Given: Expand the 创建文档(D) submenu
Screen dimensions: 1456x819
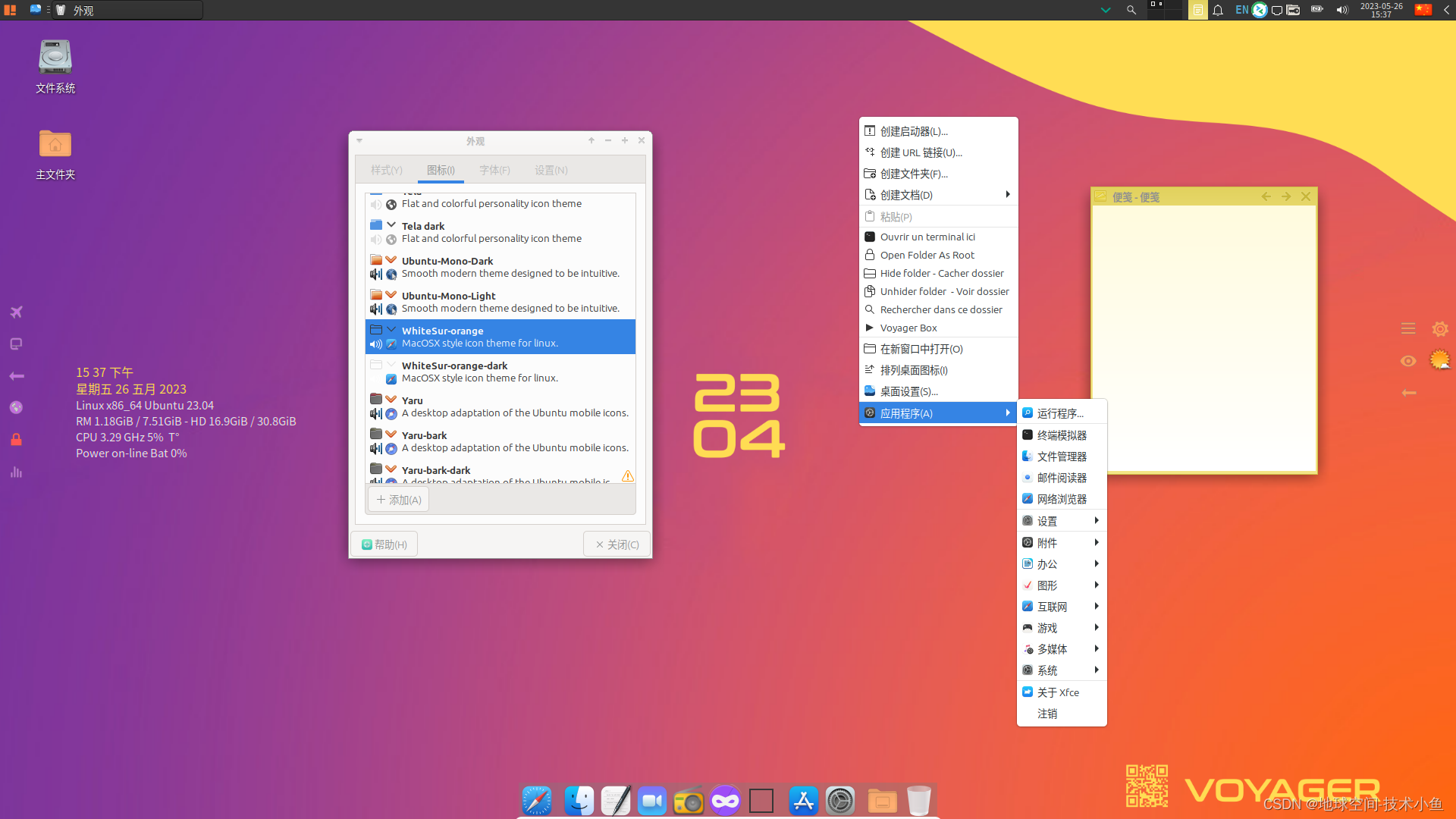Looking at the screenshot, I should [939, 195].
